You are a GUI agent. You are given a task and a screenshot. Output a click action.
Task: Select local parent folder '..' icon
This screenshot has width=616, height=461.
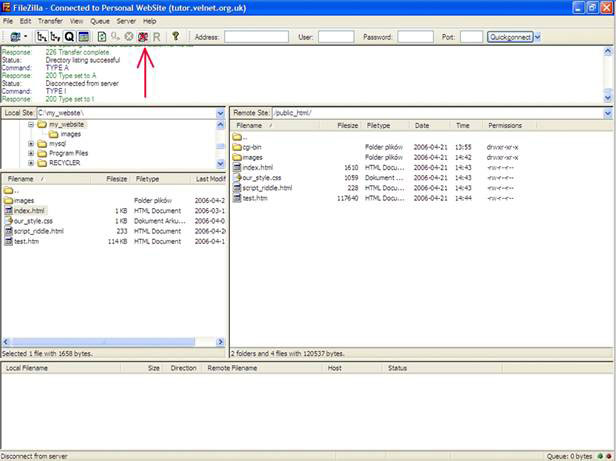(x=8, y=191)
